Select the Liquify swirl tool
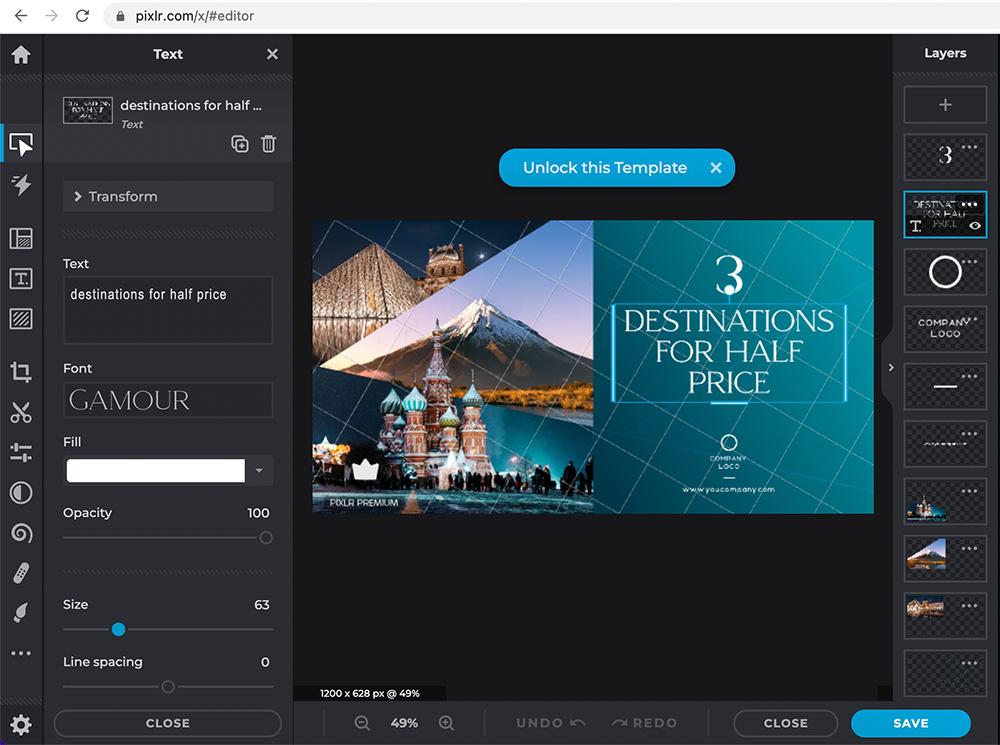1000x745 pixels. coord(21,533)
